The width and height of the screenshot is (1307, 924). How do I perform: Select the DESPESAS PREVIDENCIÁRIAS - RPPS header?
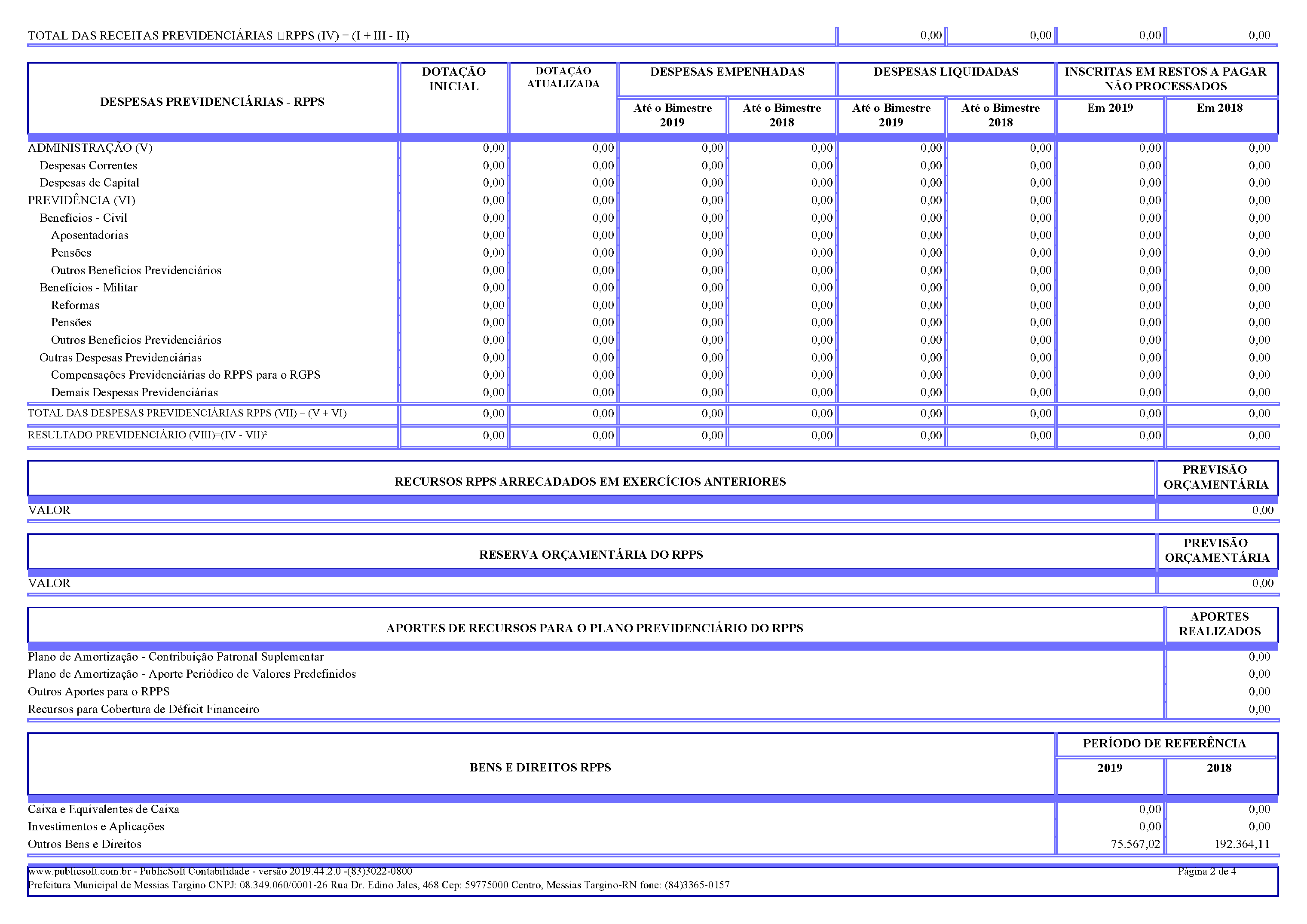[212, 102]
